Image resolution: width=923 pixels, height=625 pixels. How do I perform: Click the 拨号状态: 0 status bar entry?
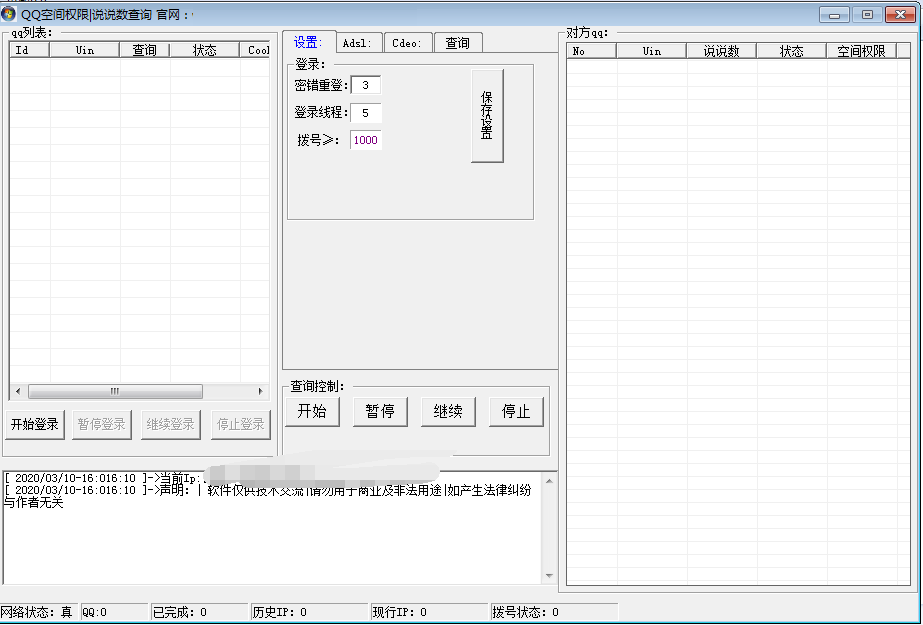pyautogui.click(x=555, y=613)
